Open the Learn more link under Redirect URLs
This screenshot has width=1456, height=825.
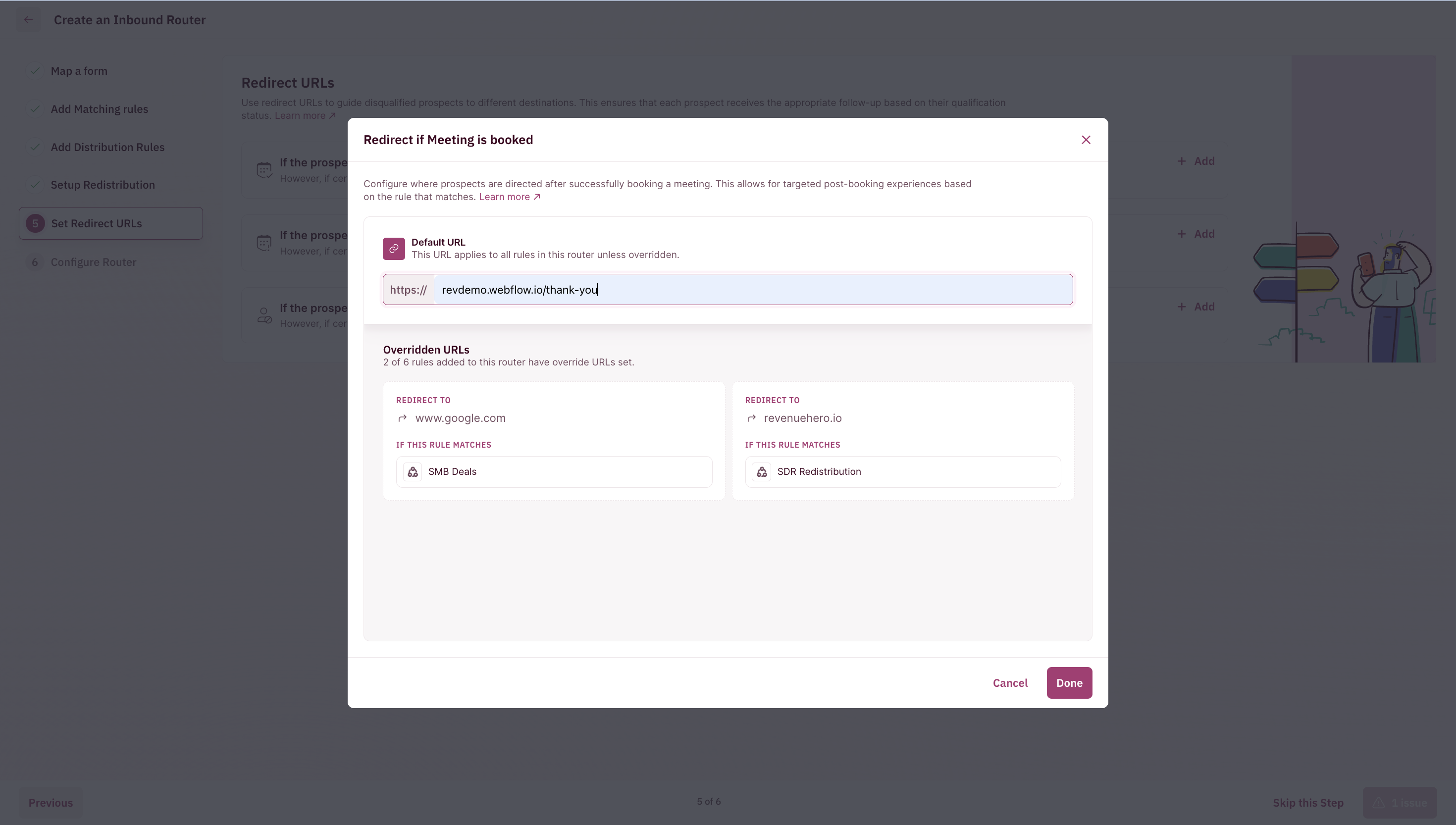tap(306, 115)
